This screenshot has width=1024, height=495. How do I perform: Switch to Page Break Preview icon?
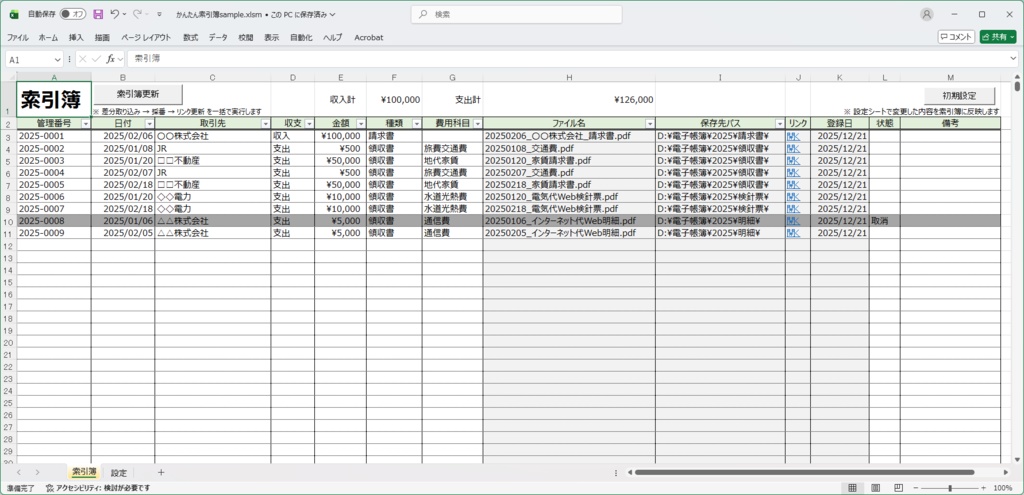899,488
